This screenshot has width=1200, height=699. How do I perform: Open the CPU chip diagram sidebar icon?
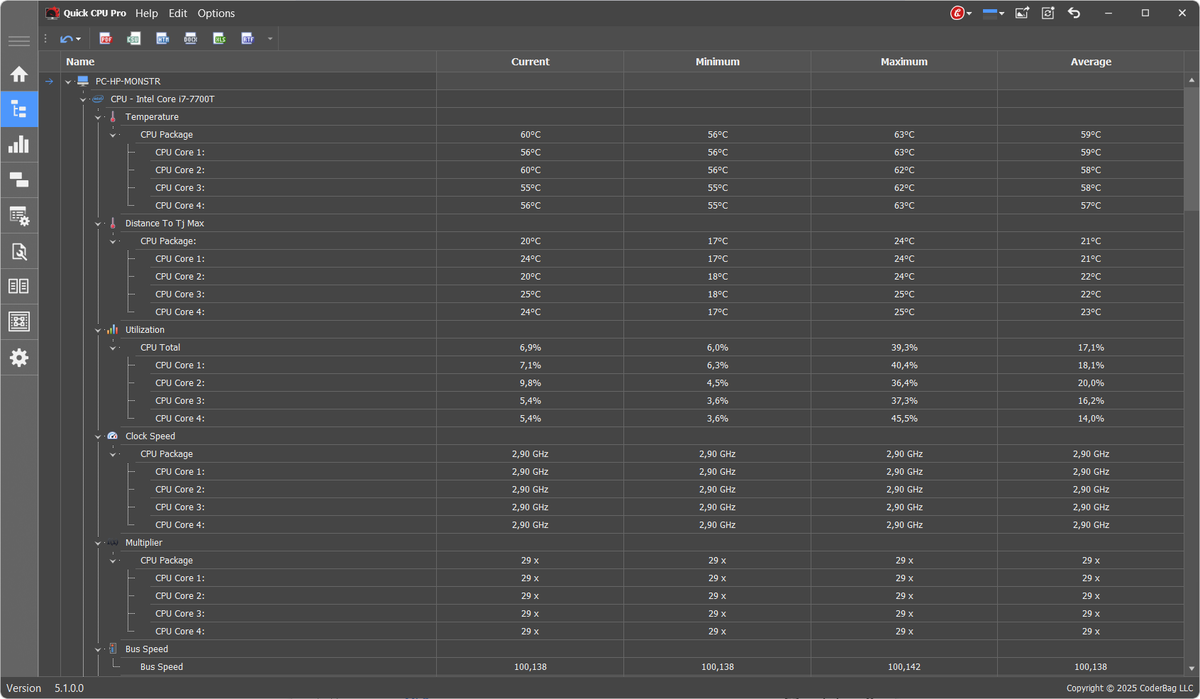click(19, 322)
